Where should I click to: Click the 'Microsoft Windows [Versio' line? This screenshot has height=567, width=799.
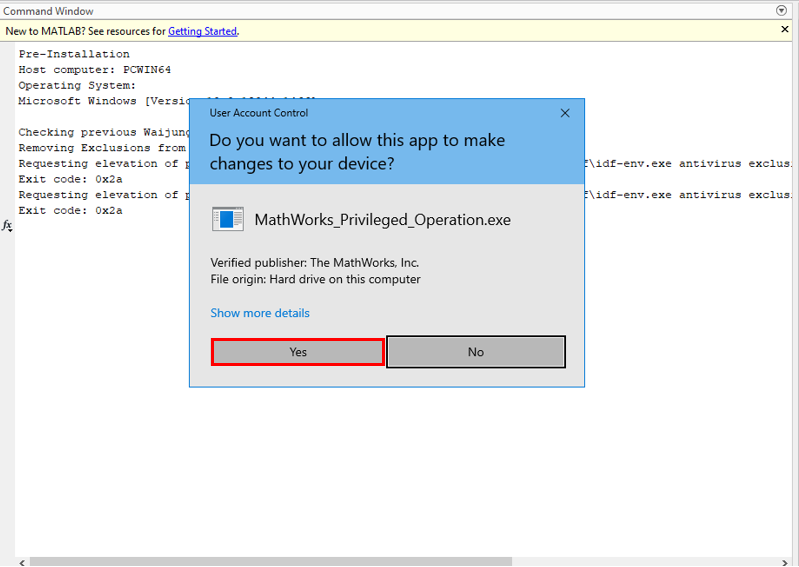tap(103, 101)
